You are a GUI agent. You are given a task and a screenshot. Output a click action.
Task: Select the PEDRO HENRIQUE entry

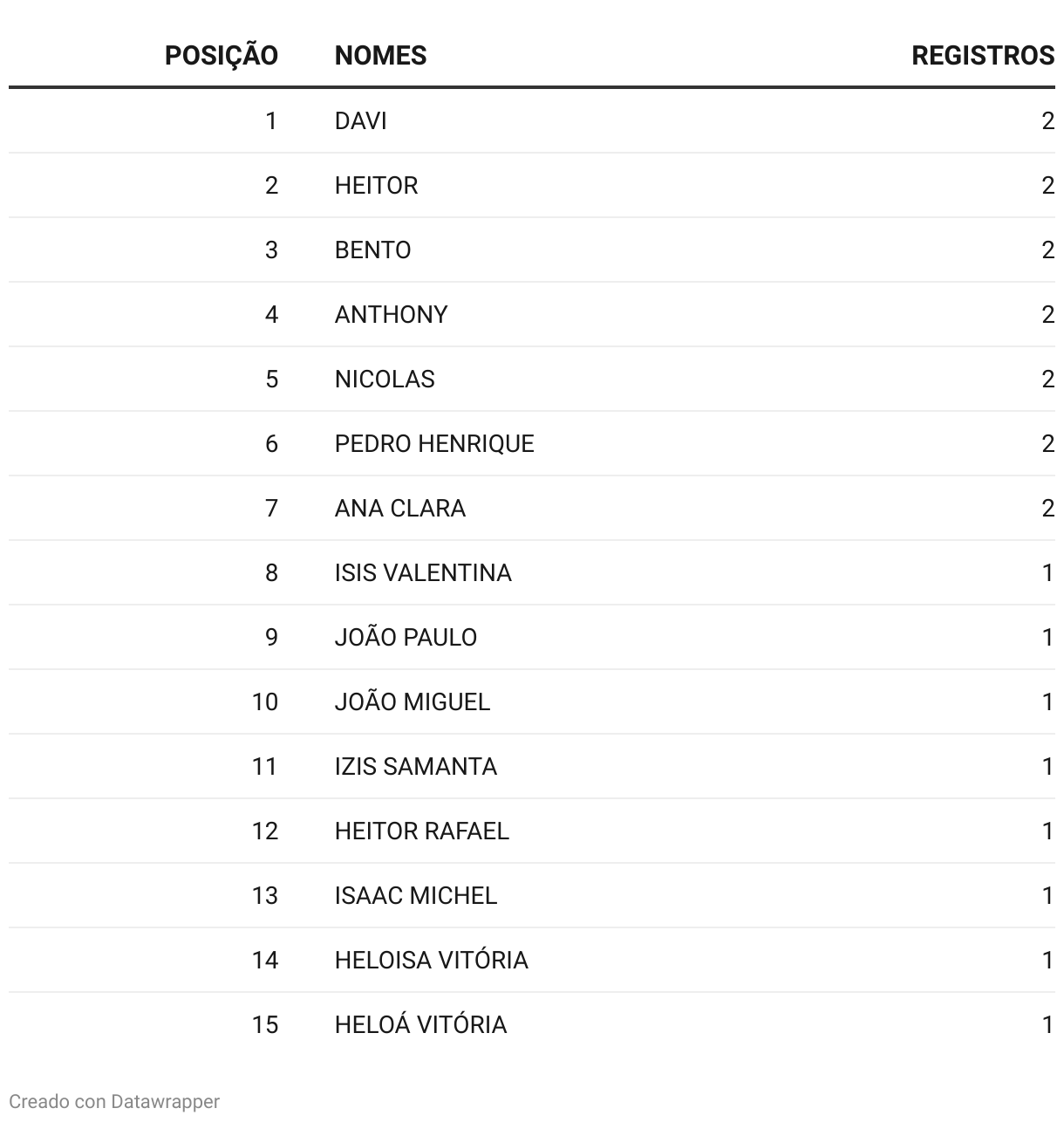434,443
